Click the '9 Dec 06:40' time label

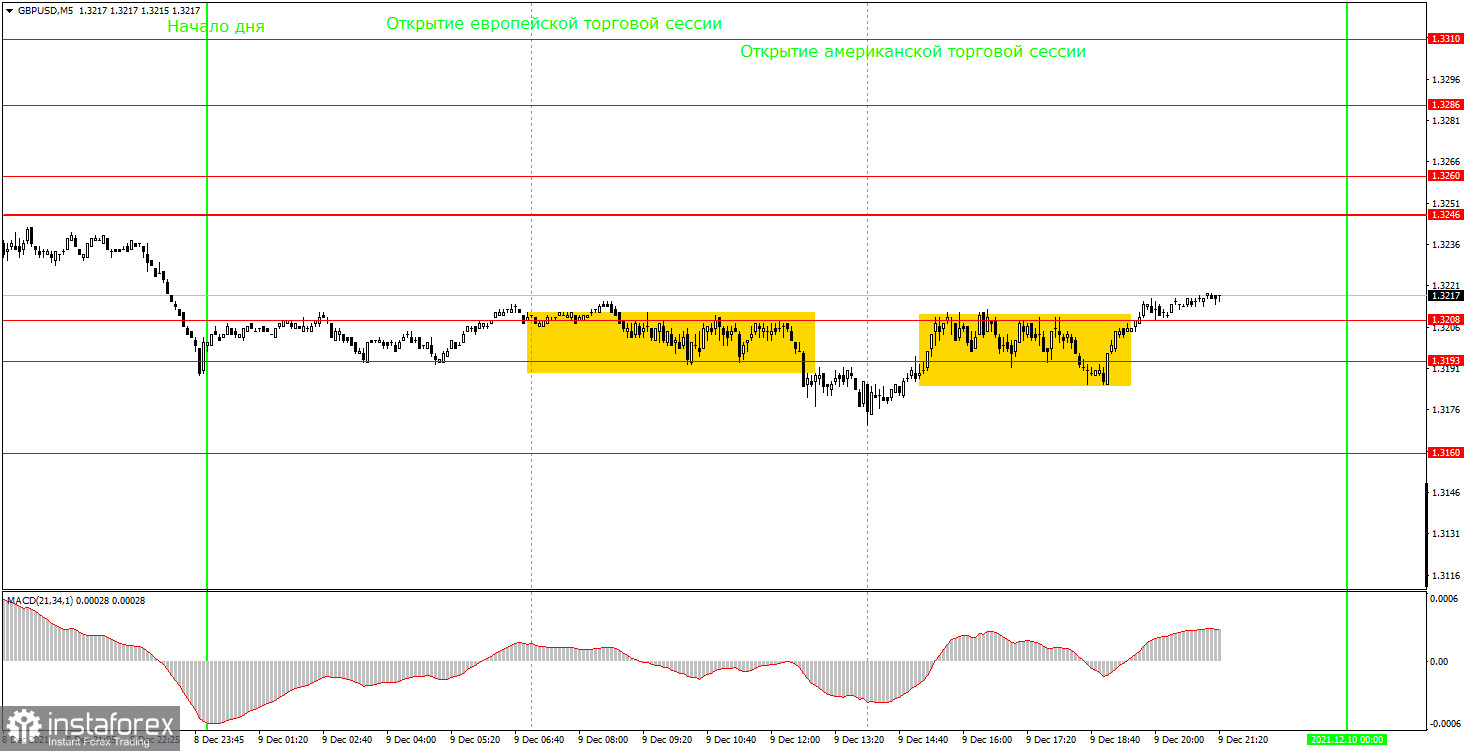541,740
